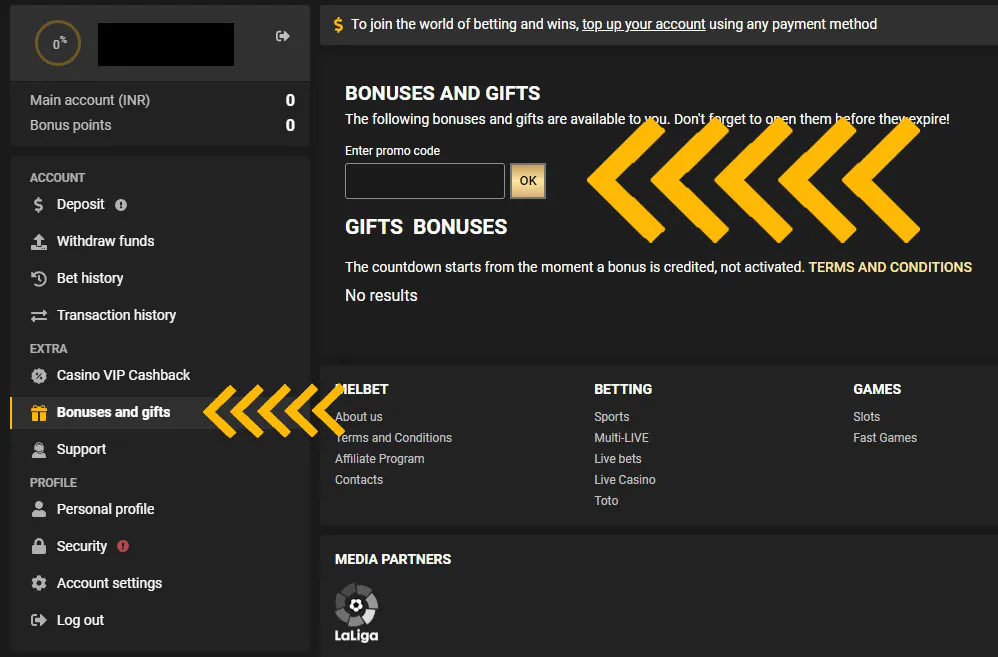This screenshot has width=998, height=657.
Task: Click the profile completion 0% circle icon
Action: 57,43
